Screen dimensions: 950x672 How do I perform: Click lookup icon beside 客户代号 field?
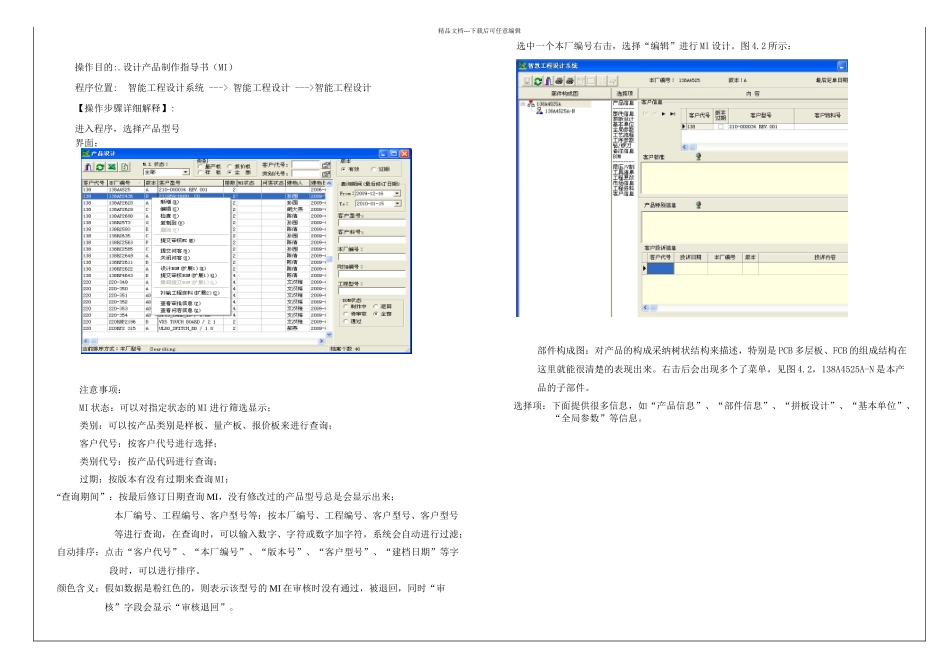point(326,165)
